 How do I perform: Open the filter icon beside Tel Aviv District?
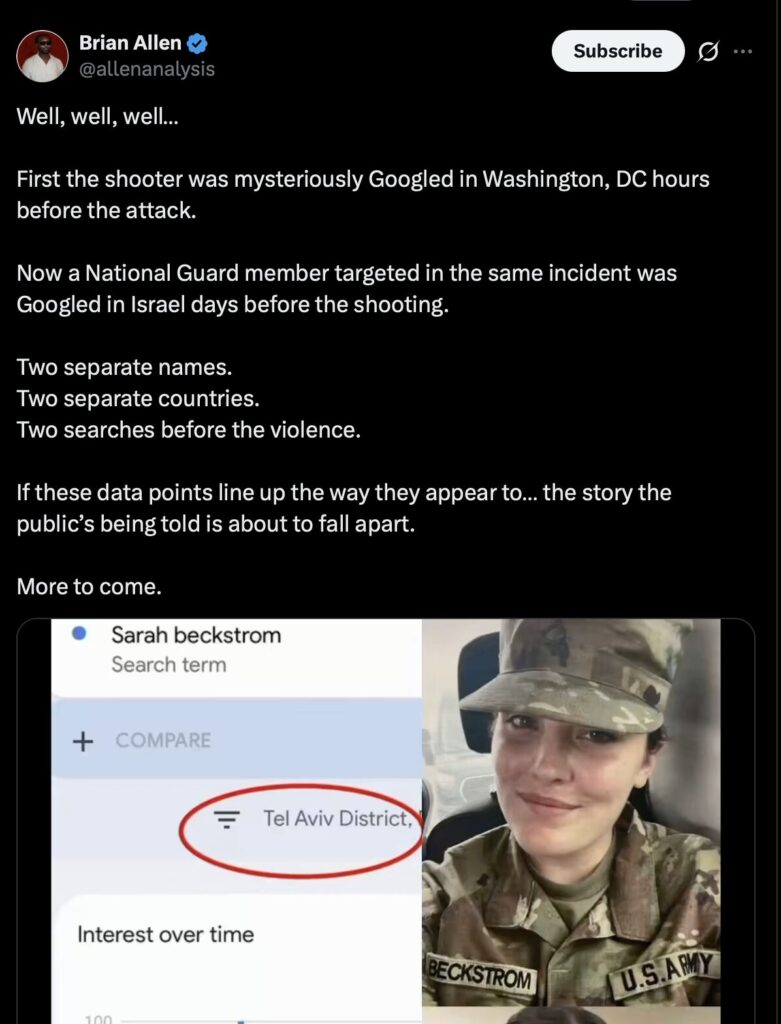(227, 818)
